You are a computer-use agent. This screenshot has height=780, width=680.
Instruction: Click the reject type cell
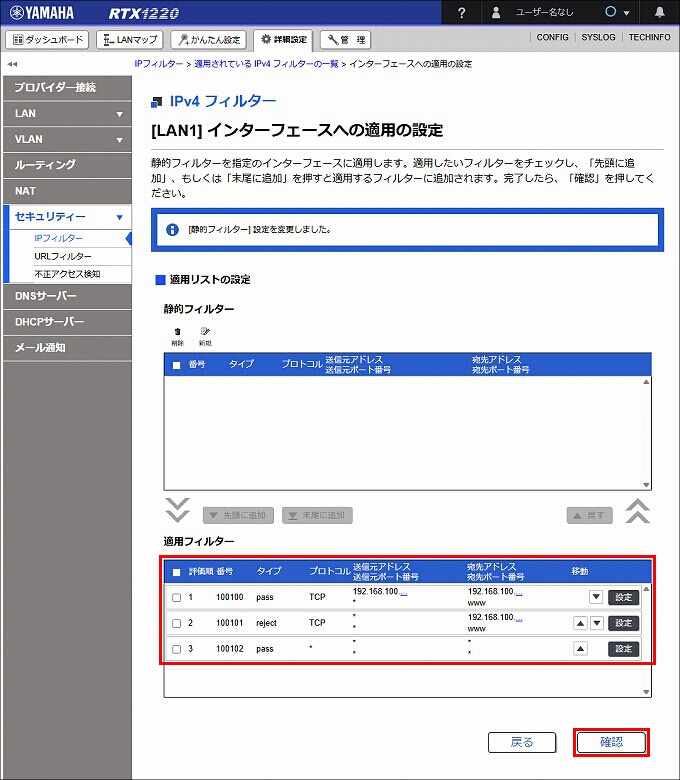266,623
